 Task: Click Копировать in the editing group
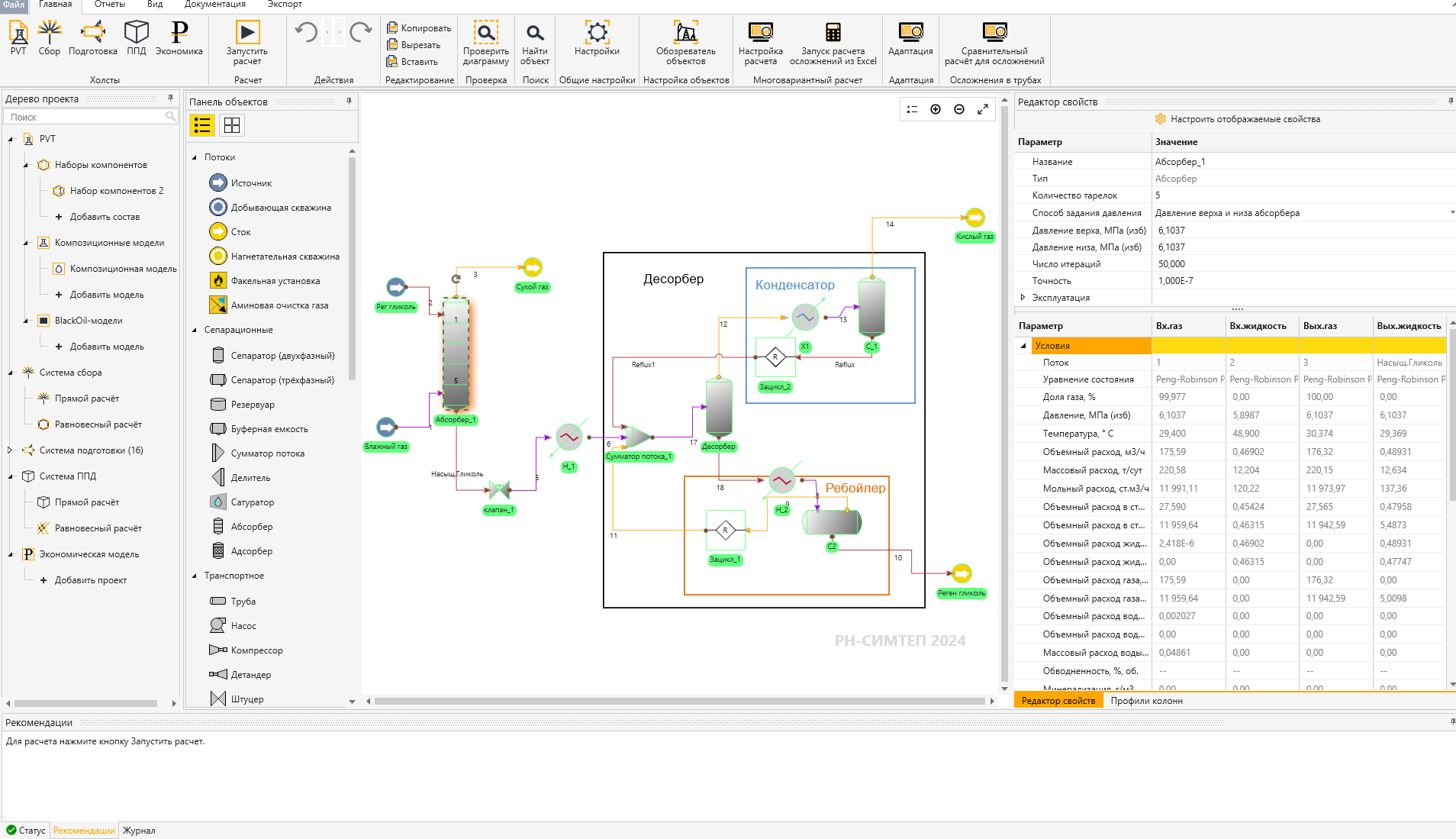pos(419,28)
